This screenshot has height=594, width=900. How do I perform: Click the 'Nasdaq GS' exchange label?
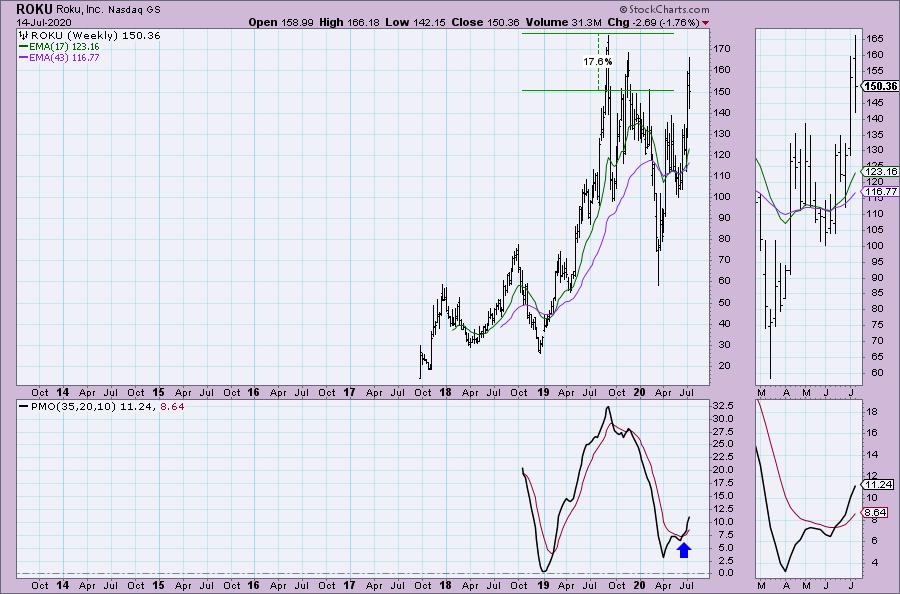click(134, 10)
